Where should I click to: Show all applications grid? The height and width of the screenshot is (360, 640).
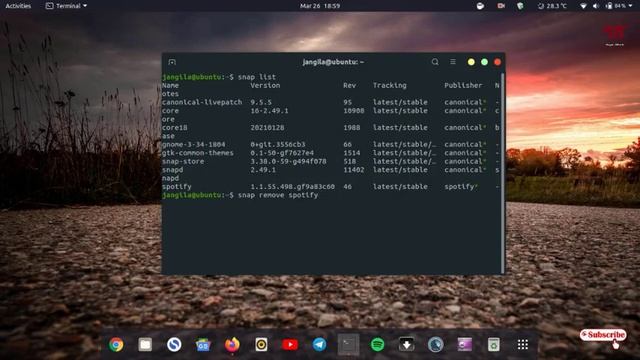tap(523, 344)
